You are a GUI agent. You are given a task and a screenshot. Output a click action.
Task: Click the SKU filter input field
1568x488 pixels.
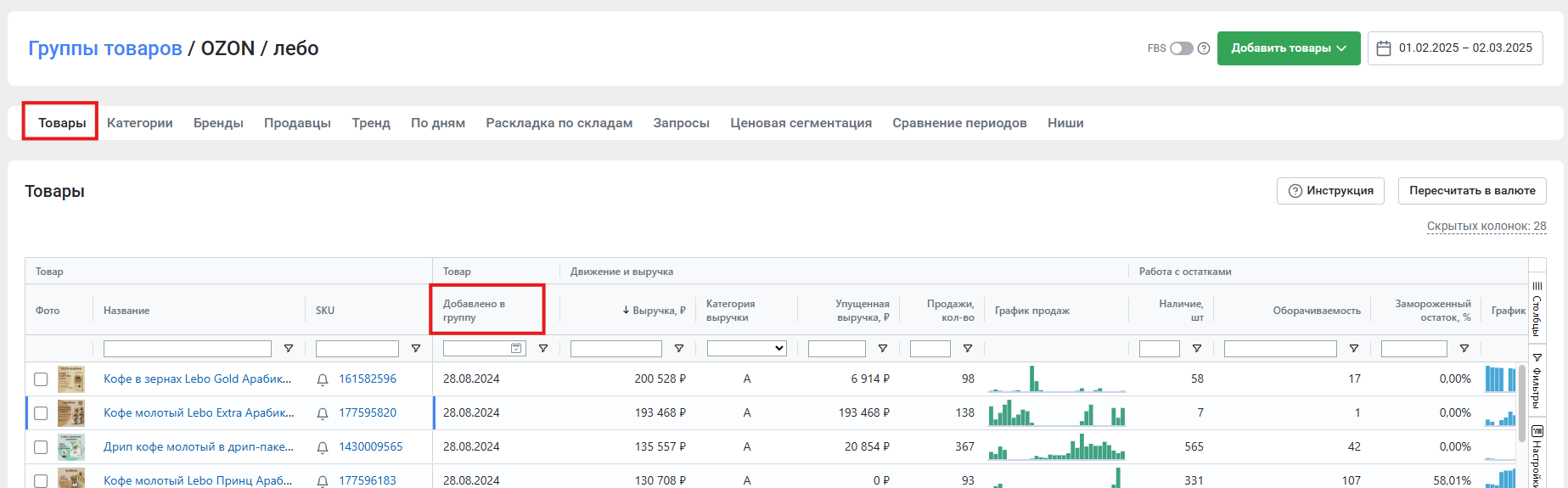[357, 349]
